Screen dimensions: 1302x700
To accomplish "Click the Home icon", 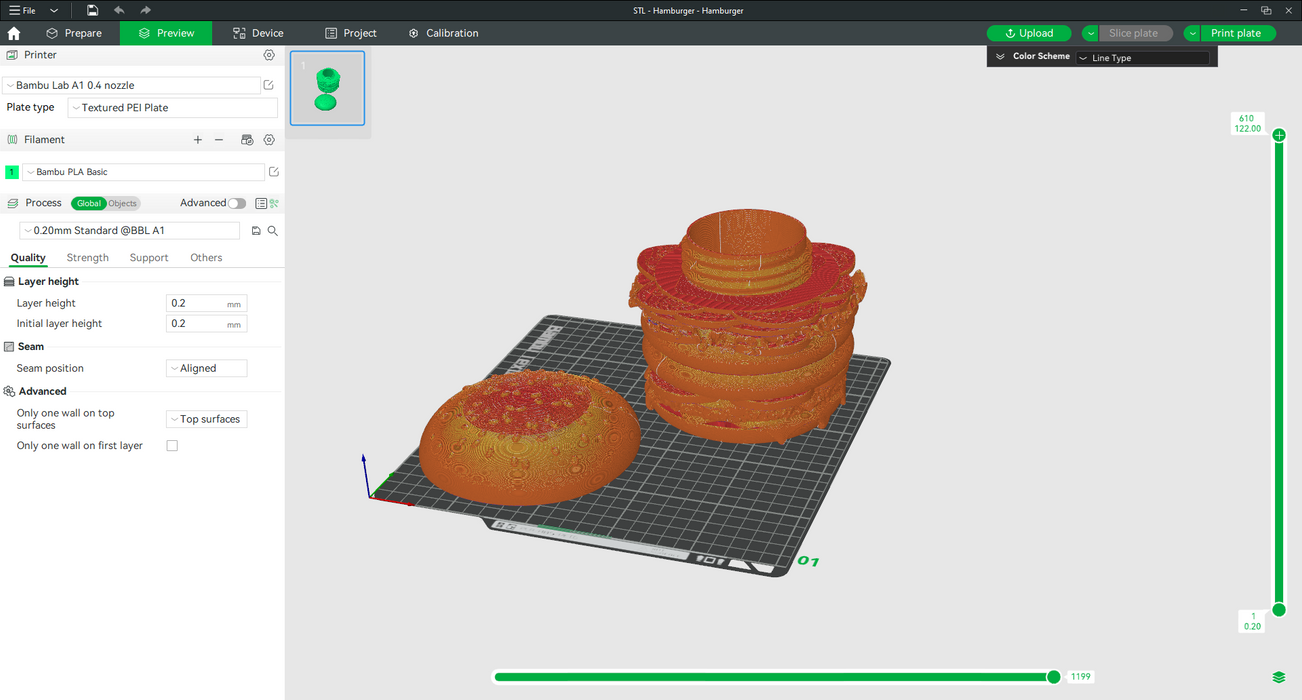I will 14,33.
